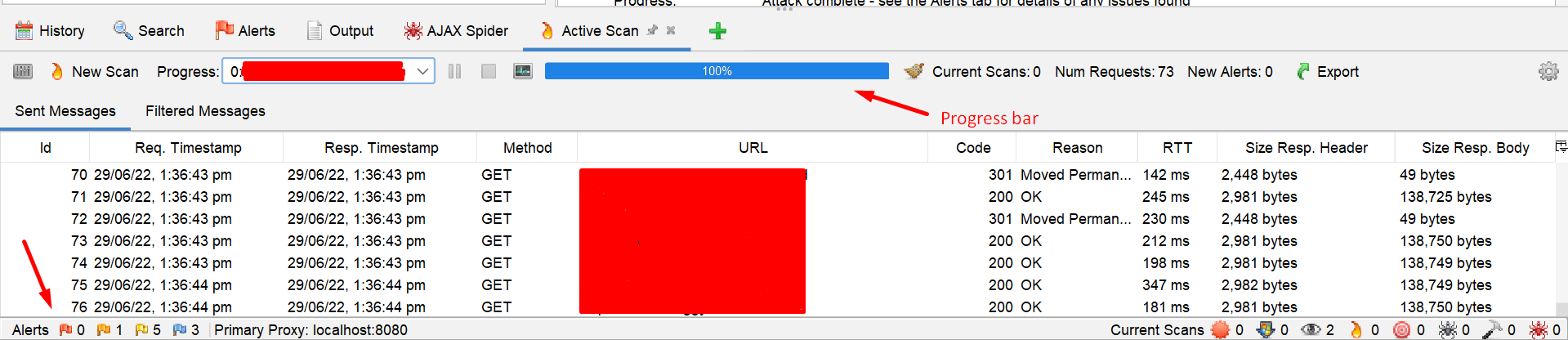Click the red high-priority alerts flag
Viewport: 1568px width, 340px height.
(x=65, y=329)
